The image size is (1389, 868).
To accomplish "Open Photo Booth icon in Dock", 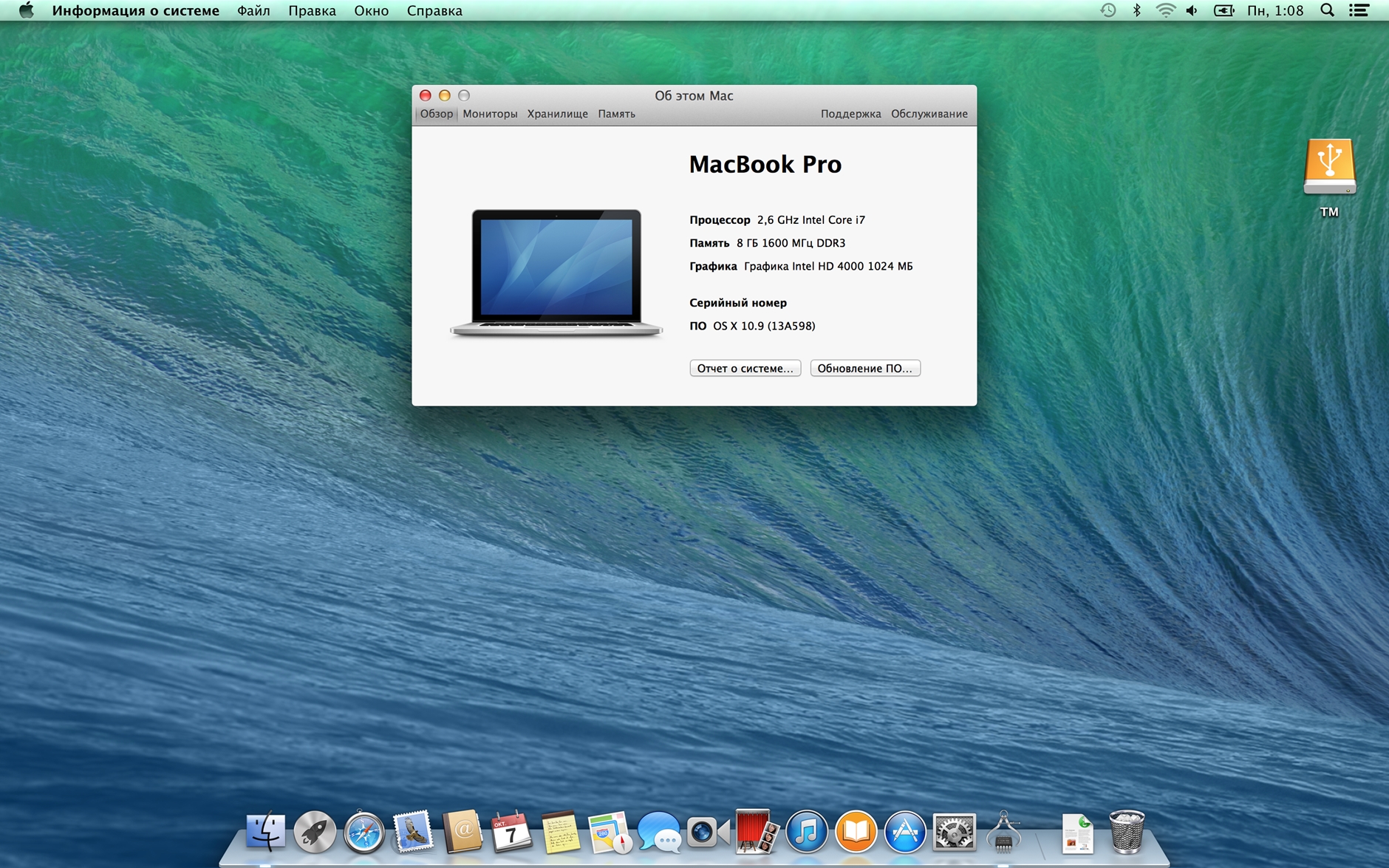I will coord(757,832).
